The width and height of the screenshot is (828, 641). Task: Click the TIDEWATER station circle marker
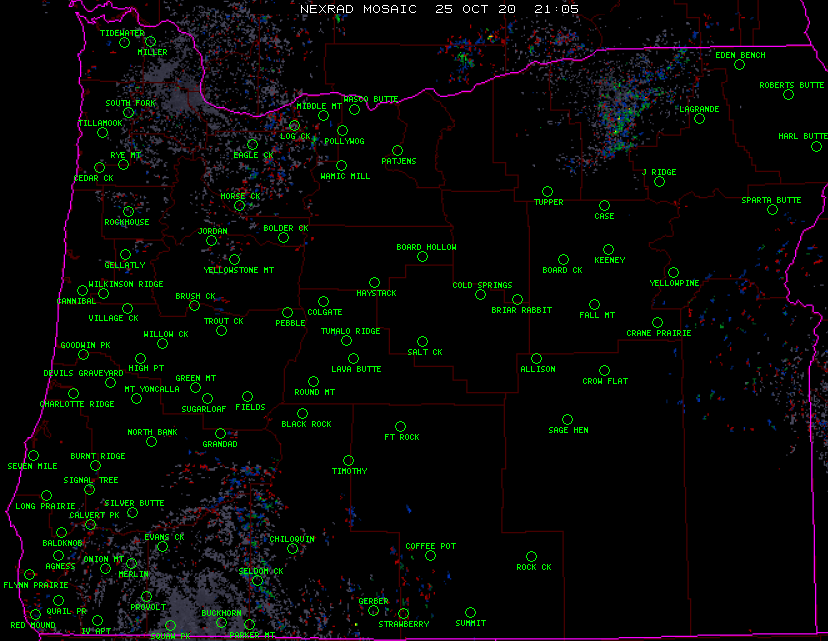click(125, 43)
